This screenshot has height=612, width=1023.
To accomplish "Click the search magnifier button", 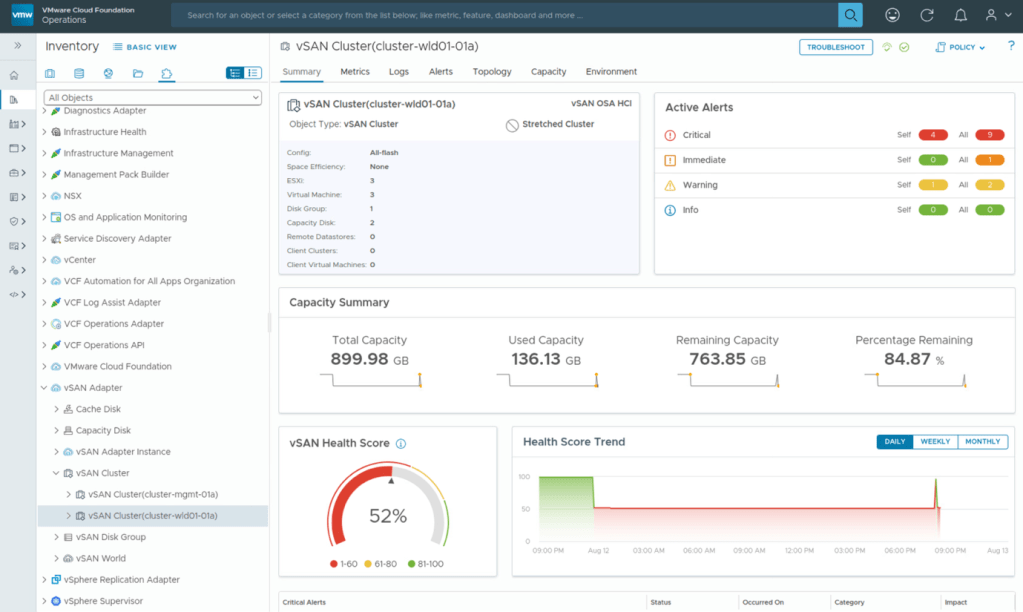I will [850, 15].
